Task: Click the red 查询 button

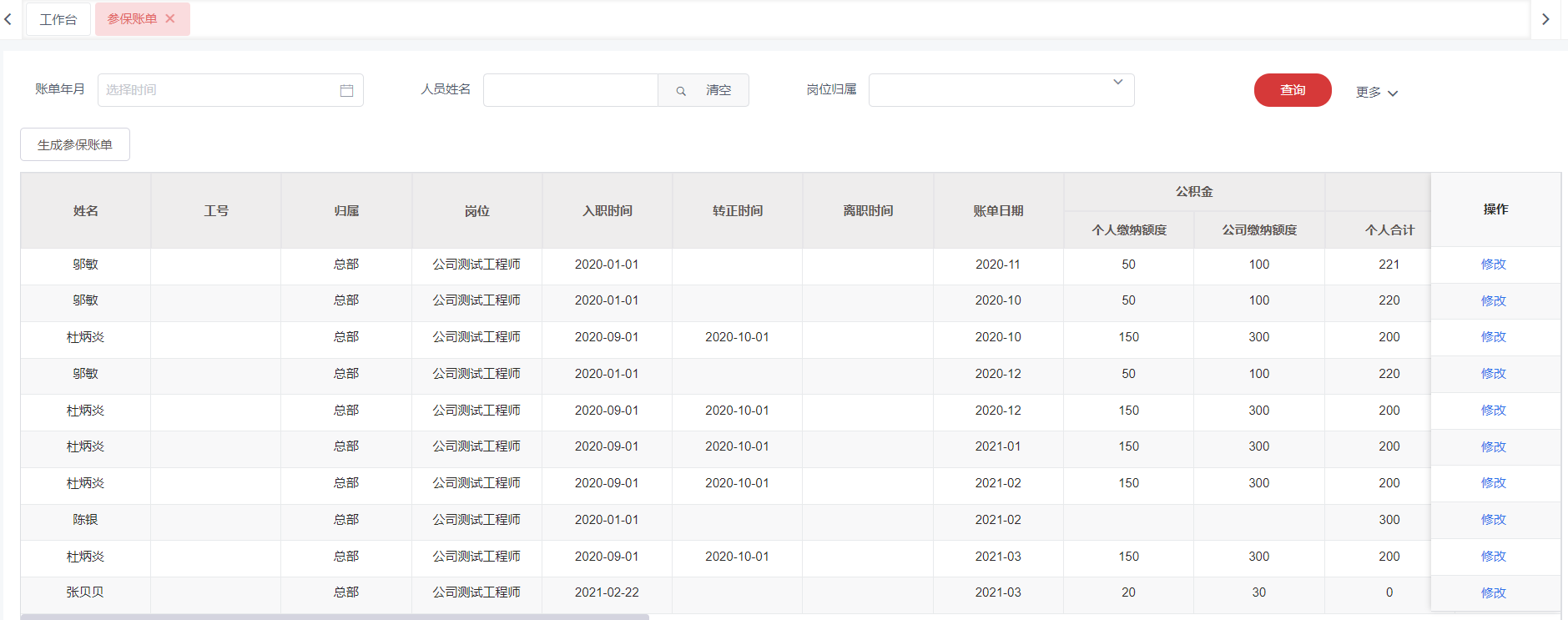Action: pyautogui.click(x=1292, y=90)
